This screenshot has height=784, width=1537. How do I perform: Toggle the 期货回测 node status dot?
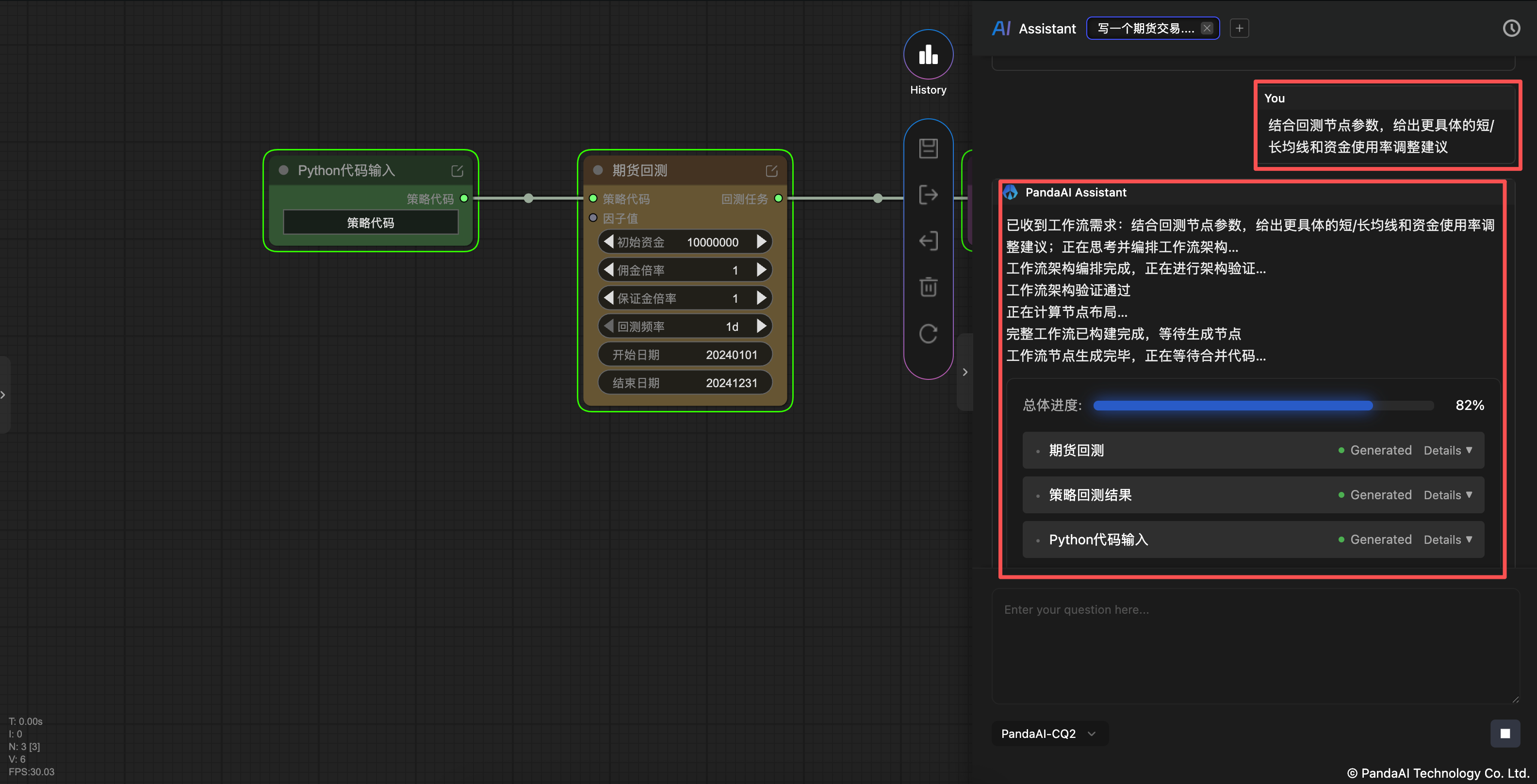tap(597, 171)
